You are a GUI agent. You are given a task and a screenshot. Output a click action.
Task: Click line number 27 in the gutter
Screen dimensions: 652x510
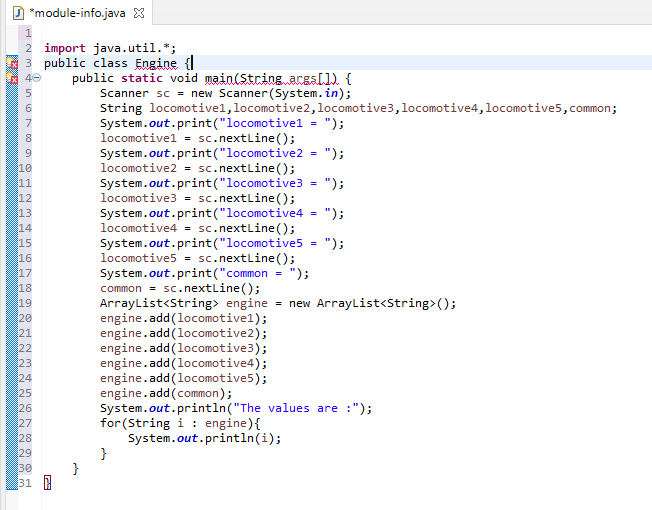coord(25,423)
